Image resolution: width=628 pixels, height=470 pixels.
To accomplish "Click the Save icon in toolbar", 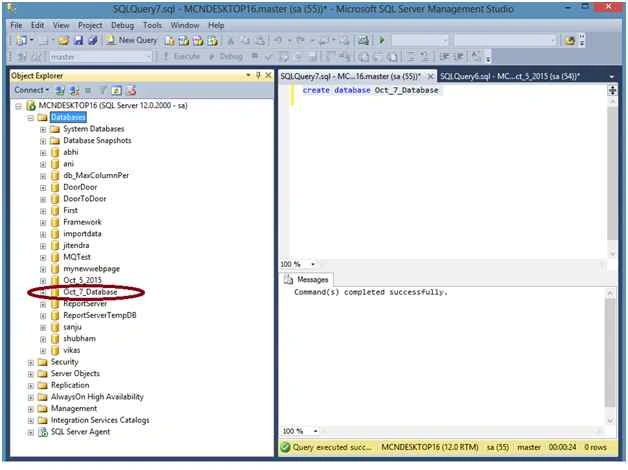I will (78, 40).
